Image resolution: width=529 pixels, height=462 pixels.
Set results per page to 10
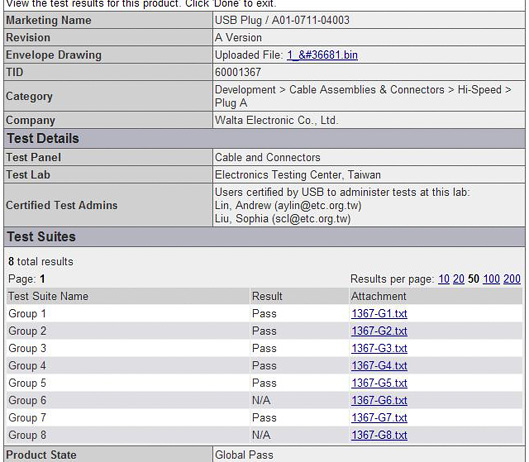tap(444, 279)
